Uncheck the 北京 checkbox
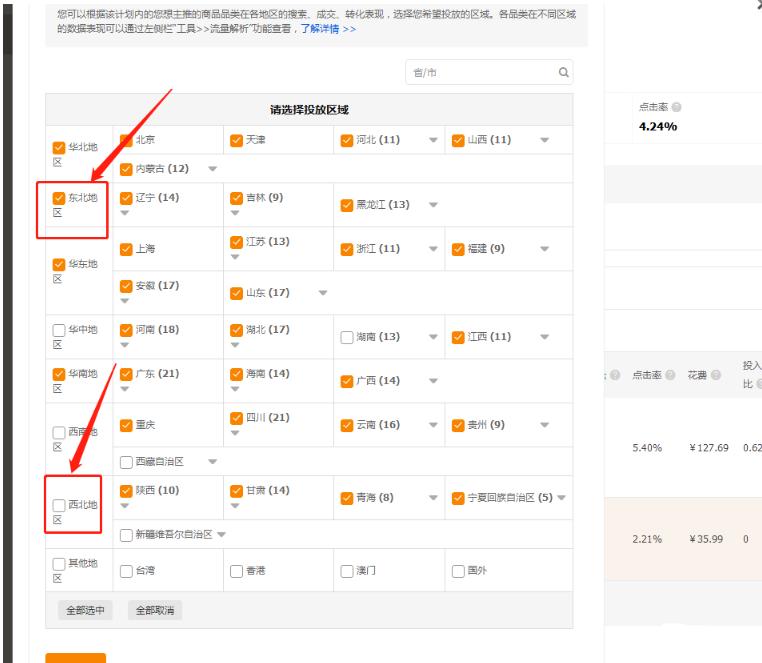 tap(126, 140)
